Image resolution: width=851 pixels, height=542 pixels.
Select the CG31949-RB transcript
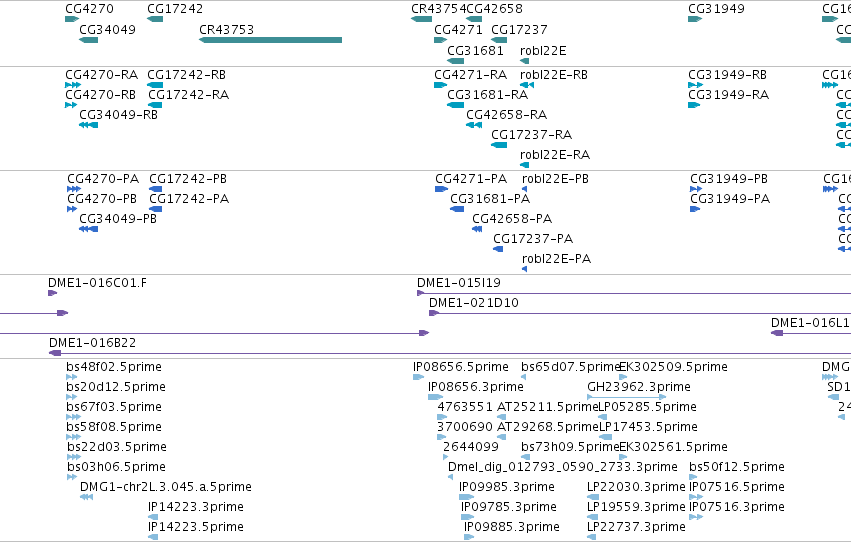point(695,85)
